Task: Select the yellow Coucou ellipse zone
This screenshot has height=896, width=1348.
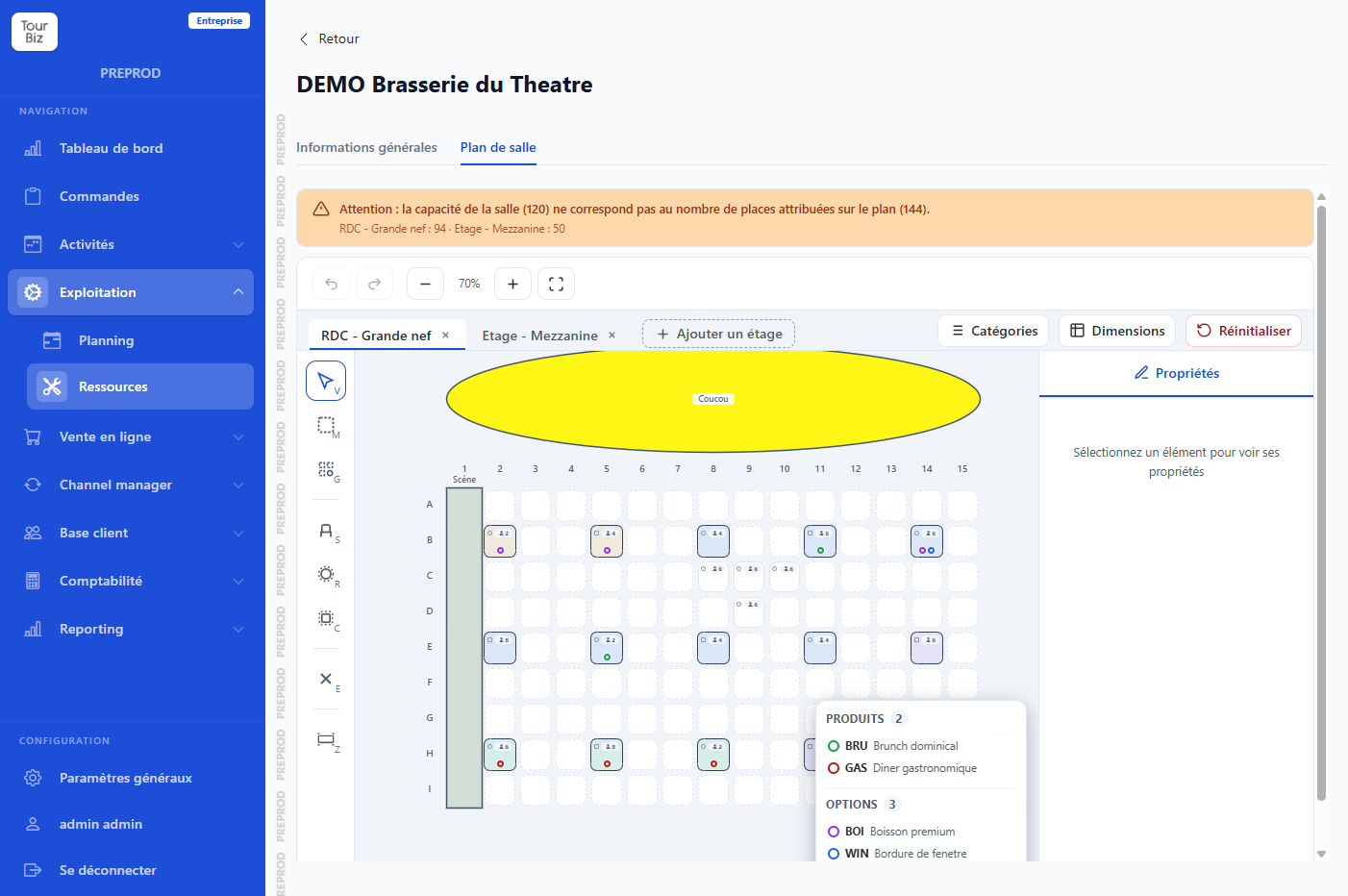Action: 713,399
